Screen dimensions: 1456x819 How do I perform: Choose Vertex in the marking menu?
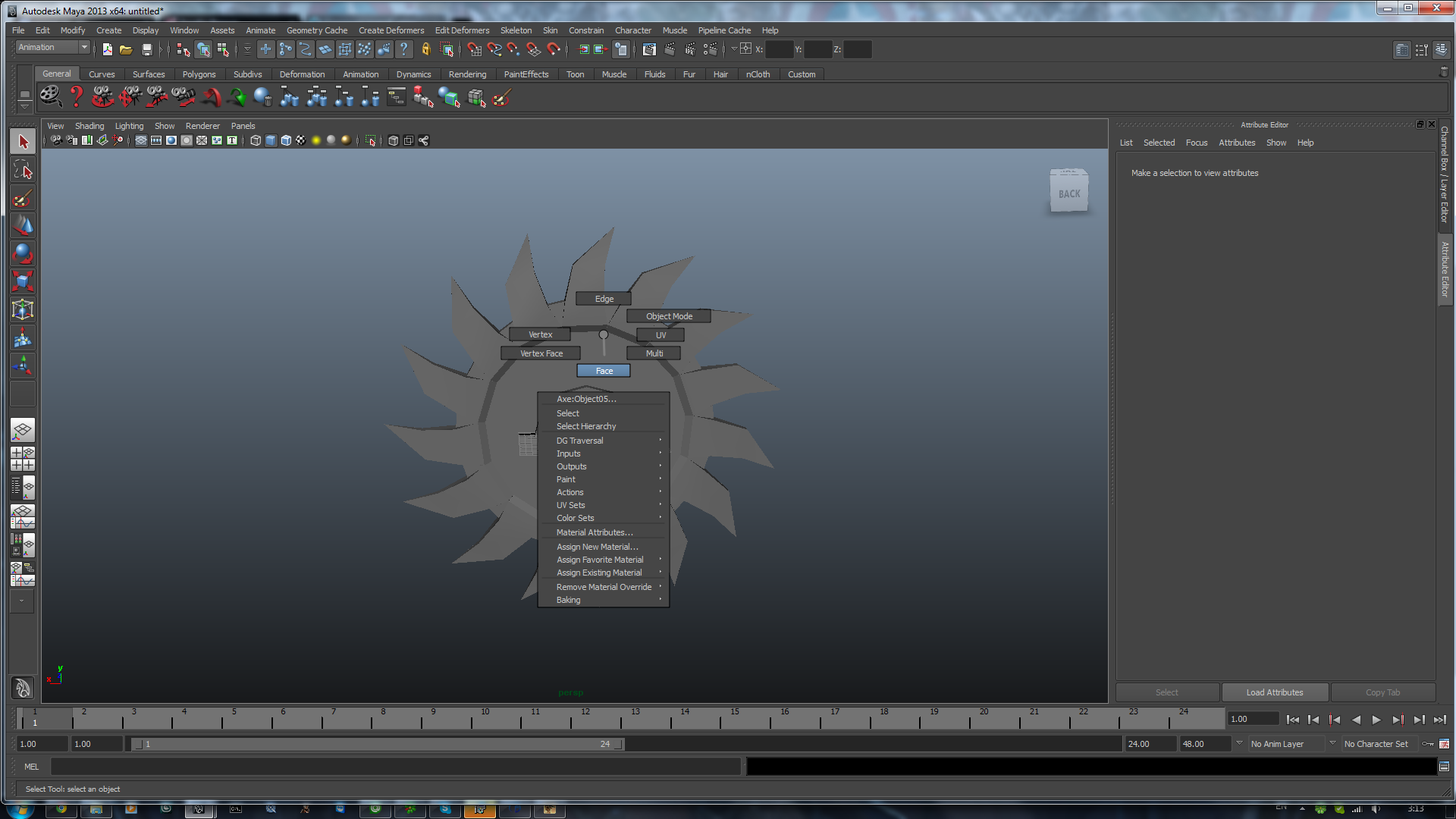pyautogui.click(x=540, y=334)
